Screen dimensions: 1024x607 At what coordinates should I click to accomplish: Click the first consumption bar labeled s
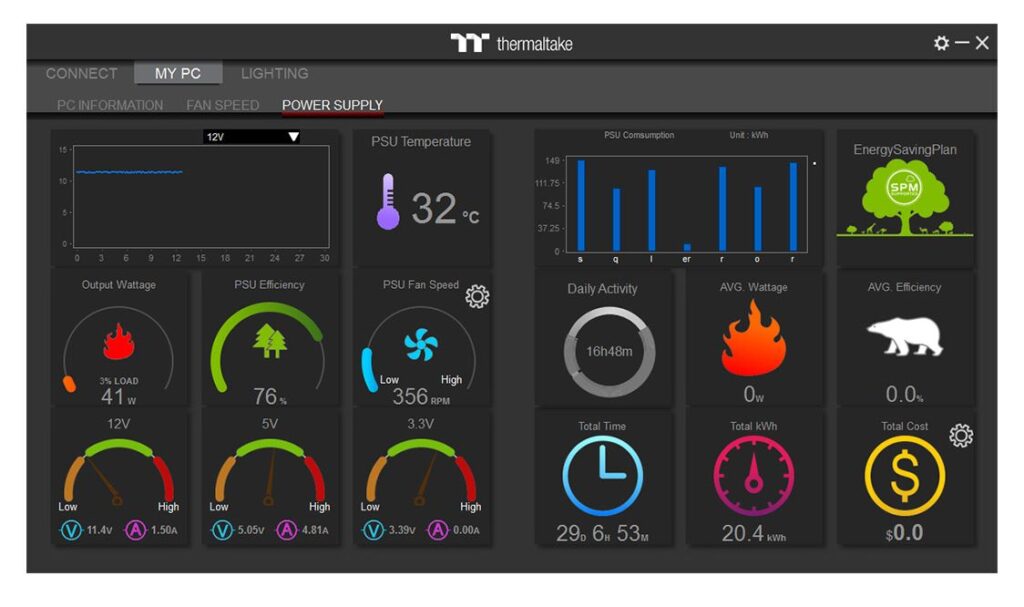click(581, 205)
